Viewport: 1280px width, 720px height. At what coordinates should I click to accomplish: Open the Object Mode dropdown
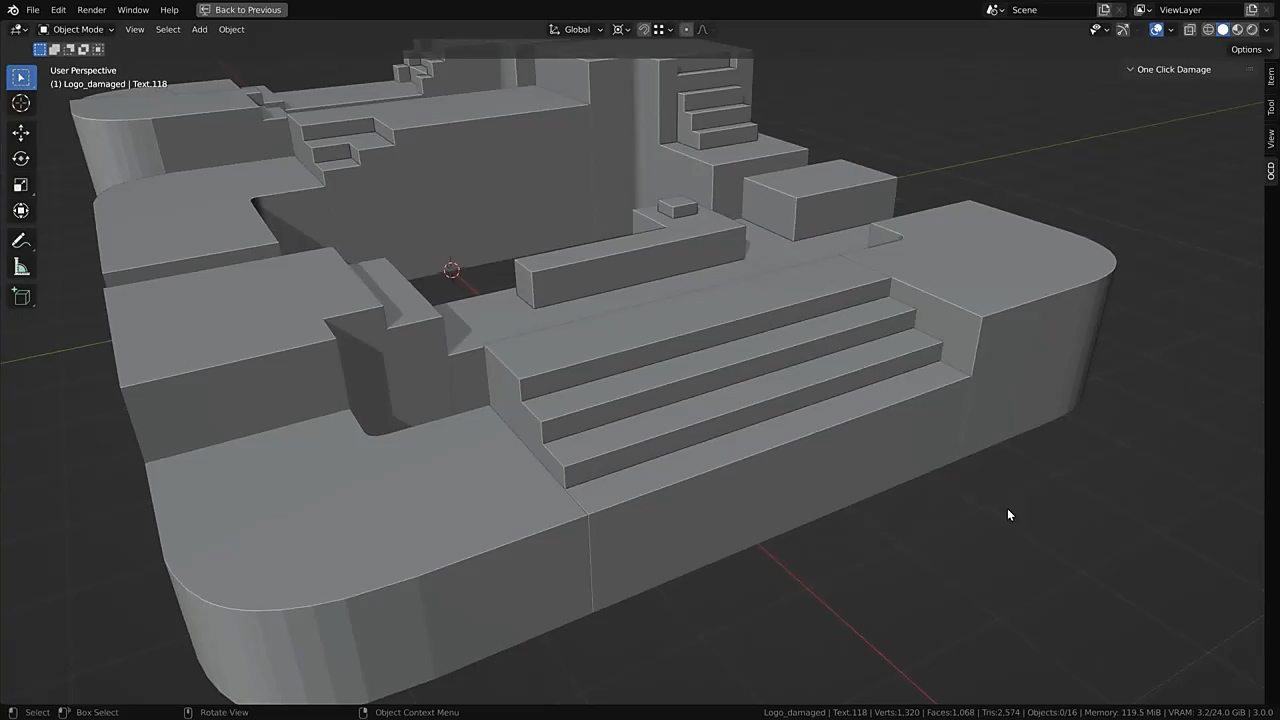coord(76,30)
